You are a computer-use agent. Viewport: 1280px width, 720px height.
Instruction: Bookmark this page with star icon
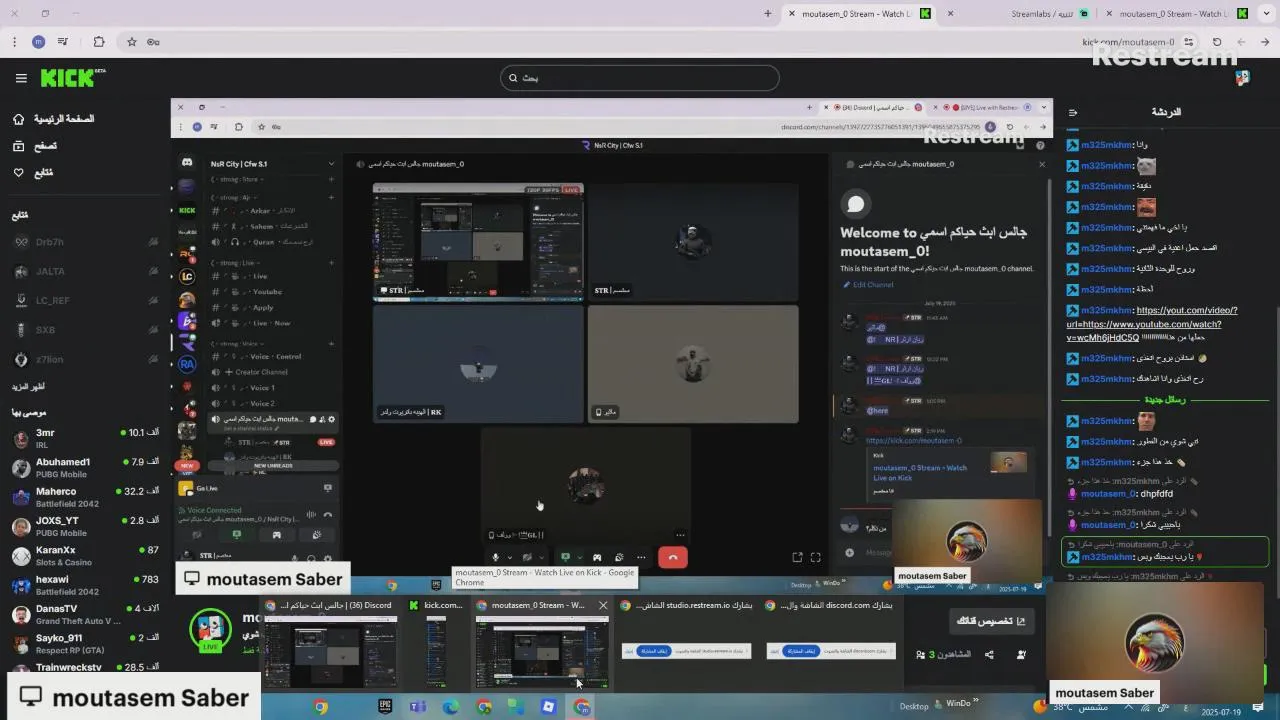coord(131,42)
